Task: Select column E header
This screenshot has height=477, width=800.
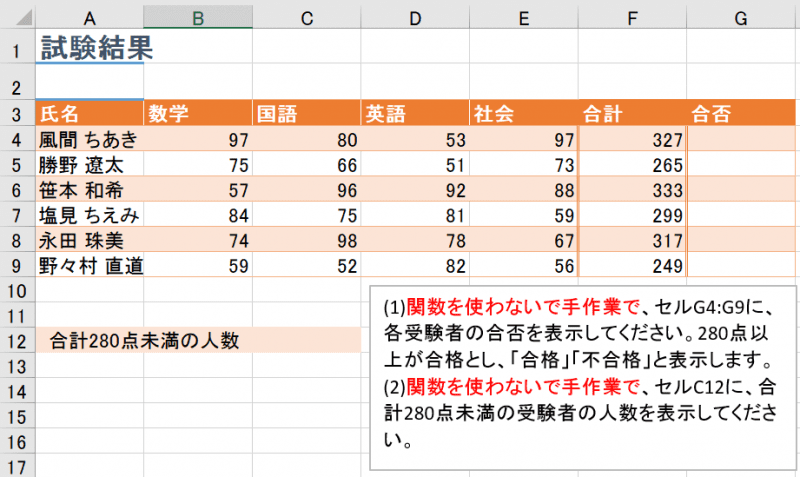Action: pyautogui.click(x=524, y=18)
